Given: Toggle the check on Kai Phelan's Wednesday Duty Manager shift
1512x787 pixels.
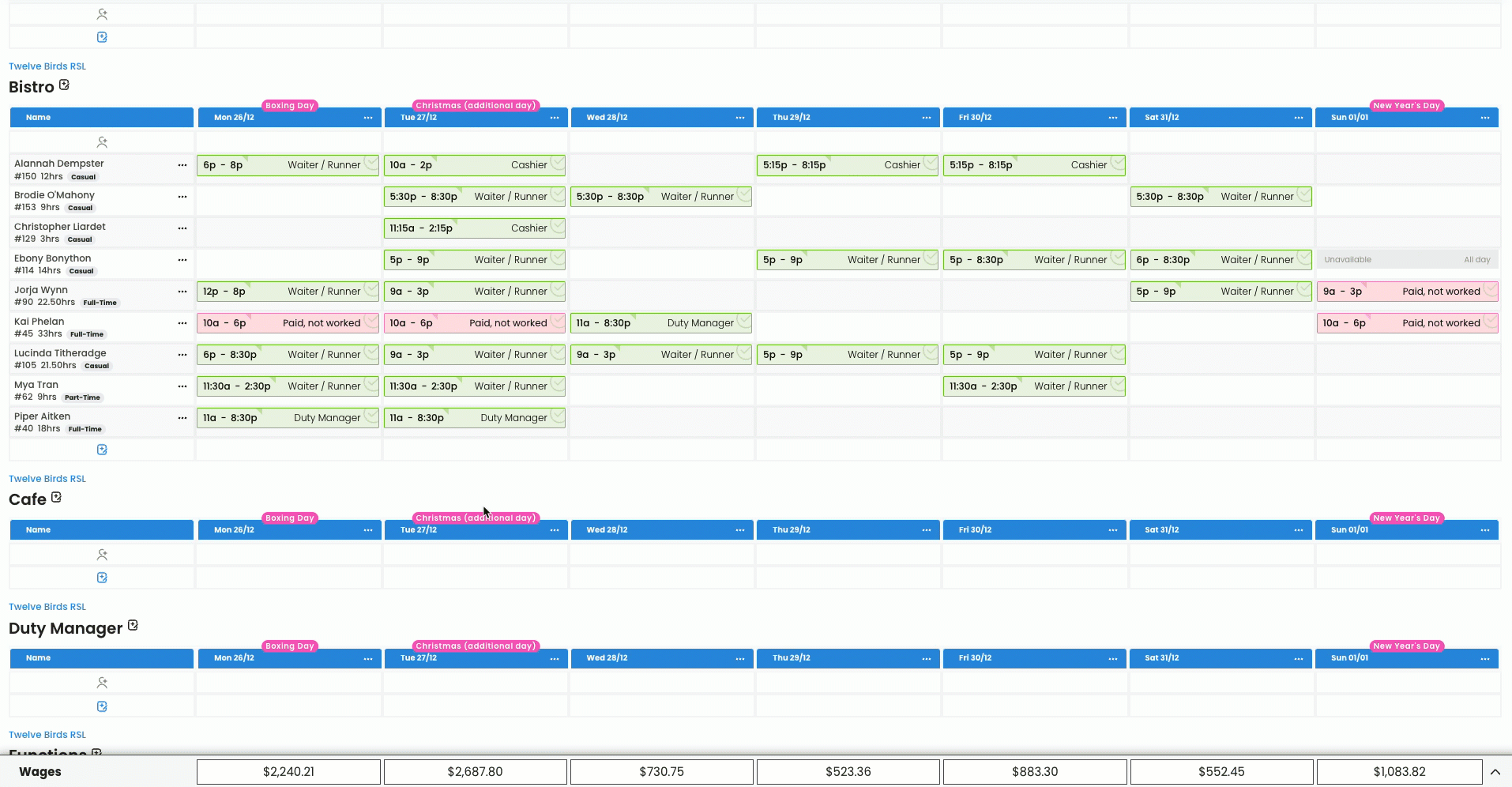Looking at the screenshot, I should click(x=744, y=322).
